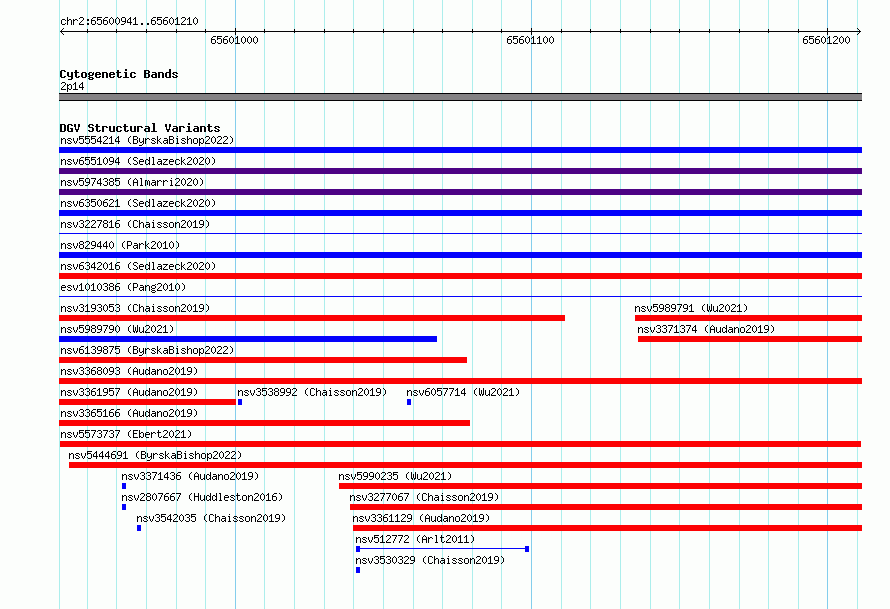Click the 65601000 ruler tick label
This screenshot has height=609, width=890.
(234, 40)
